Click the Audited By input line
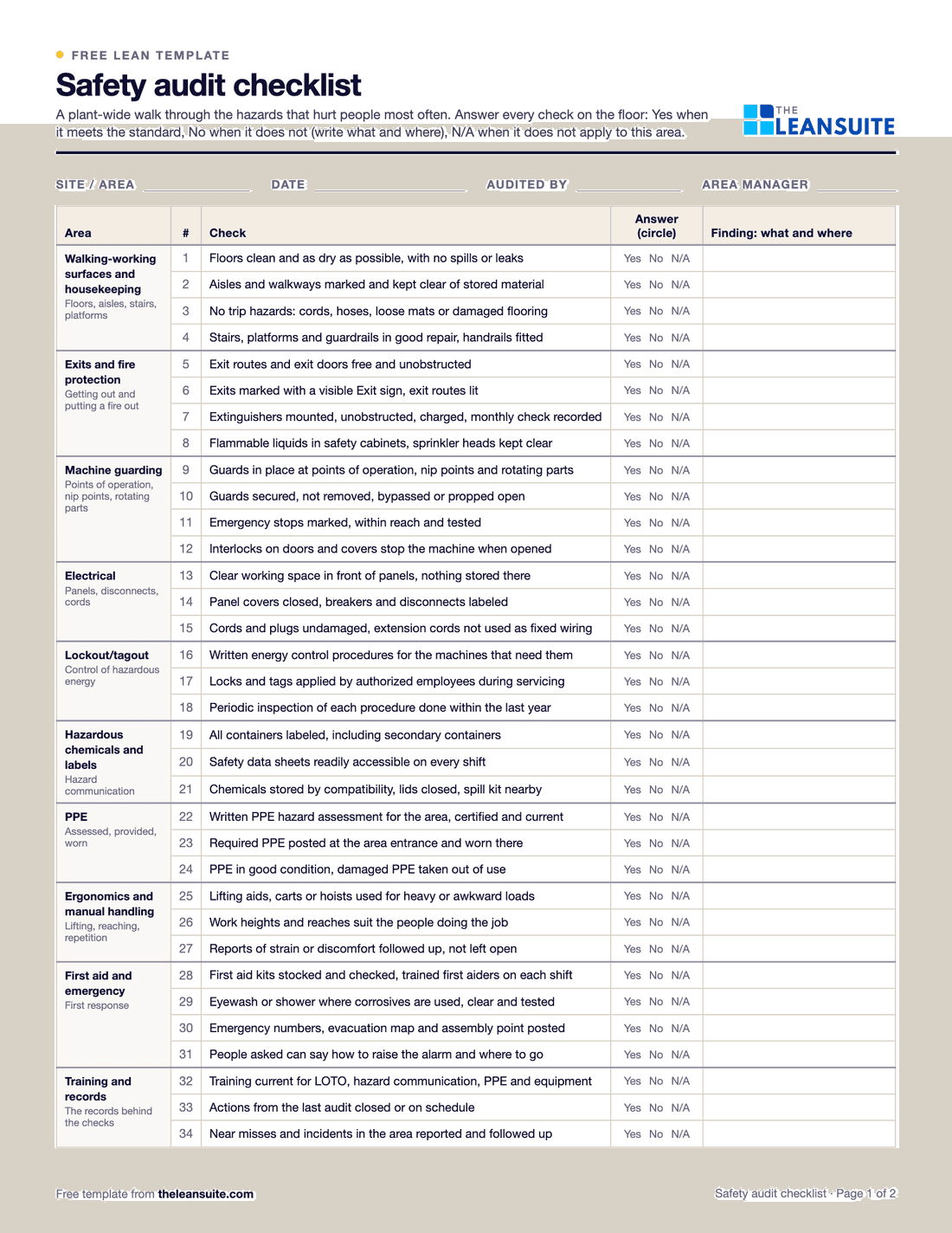The image size is (952, 1233). click(629, 185)
